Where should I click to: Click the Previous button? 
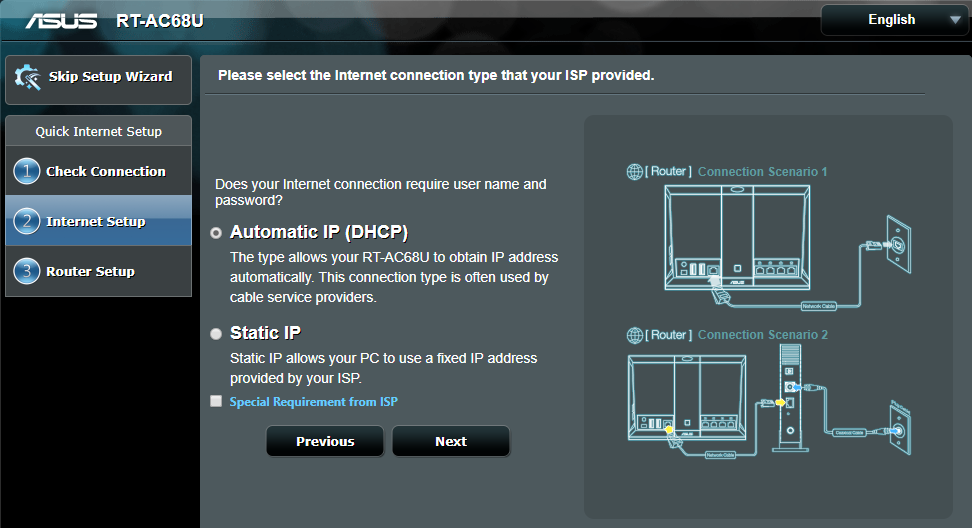(x=325, y=441)
